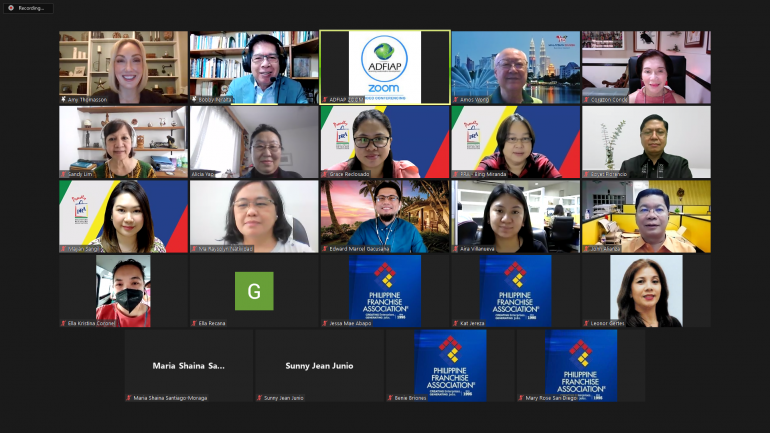Click the muted mic icon beside Ella Kristina Coronel
Screen dimensions: 770x433
point(63,324)
